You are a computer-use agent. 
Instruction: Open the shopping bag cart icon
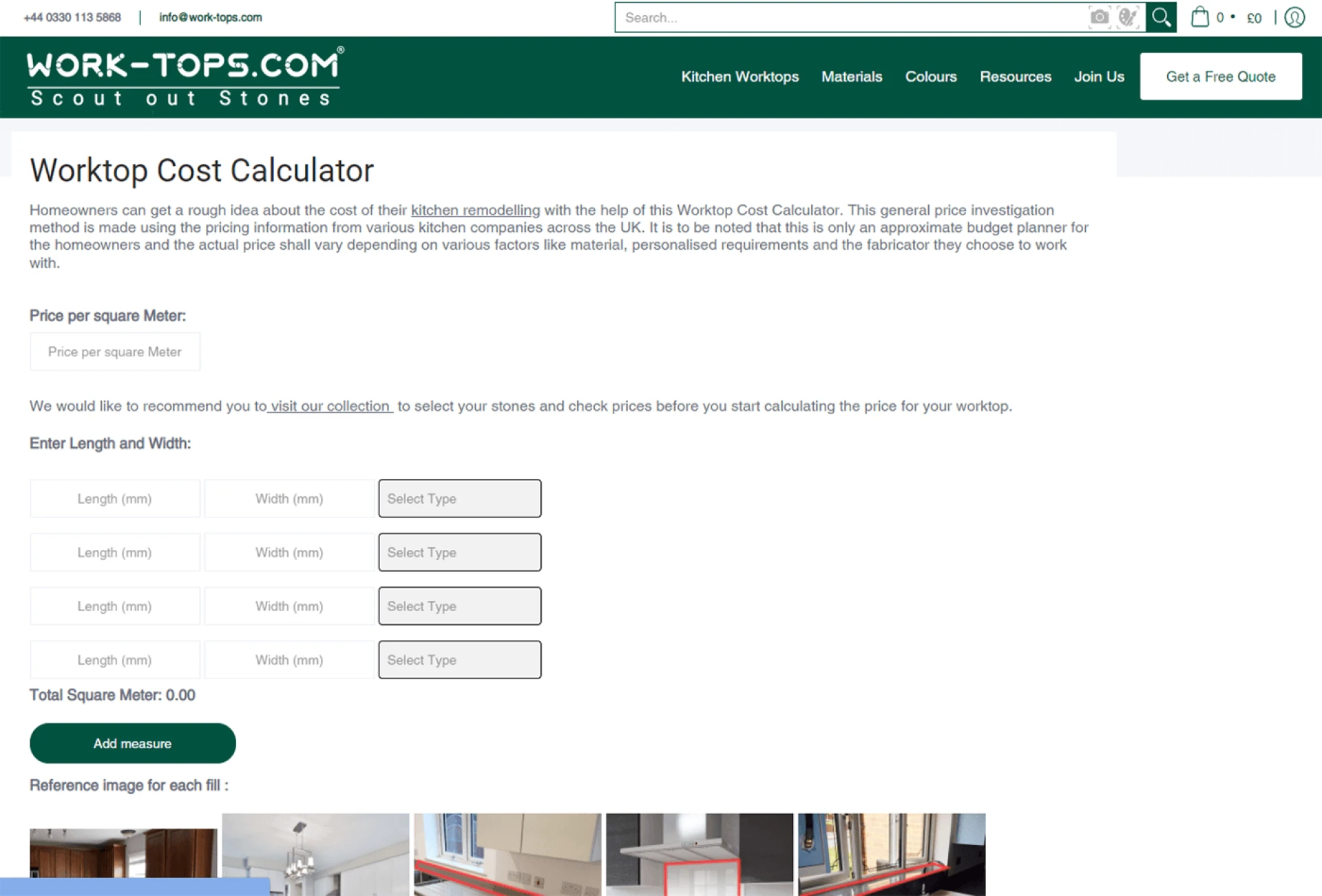[1199, 17]
